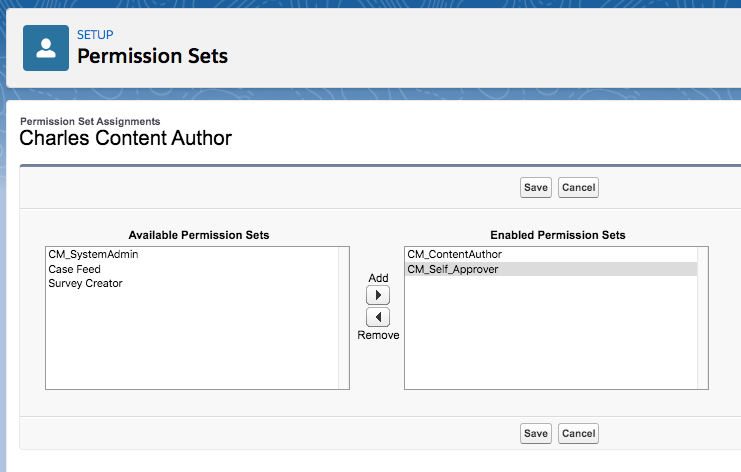The height and width of the screenshot is (472, 741).
Task: Click the Permission Sets page heading
Action: 153,56
